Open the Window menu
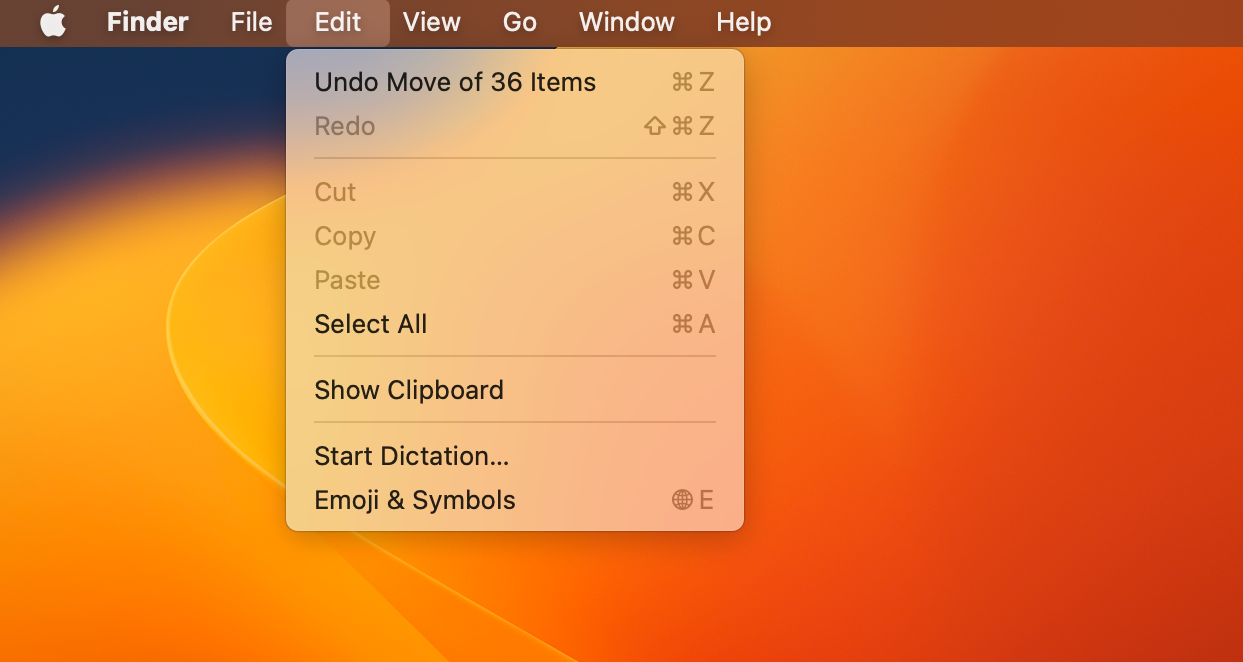This screenshot has width=1243, height=662. (x=627, y=22)
